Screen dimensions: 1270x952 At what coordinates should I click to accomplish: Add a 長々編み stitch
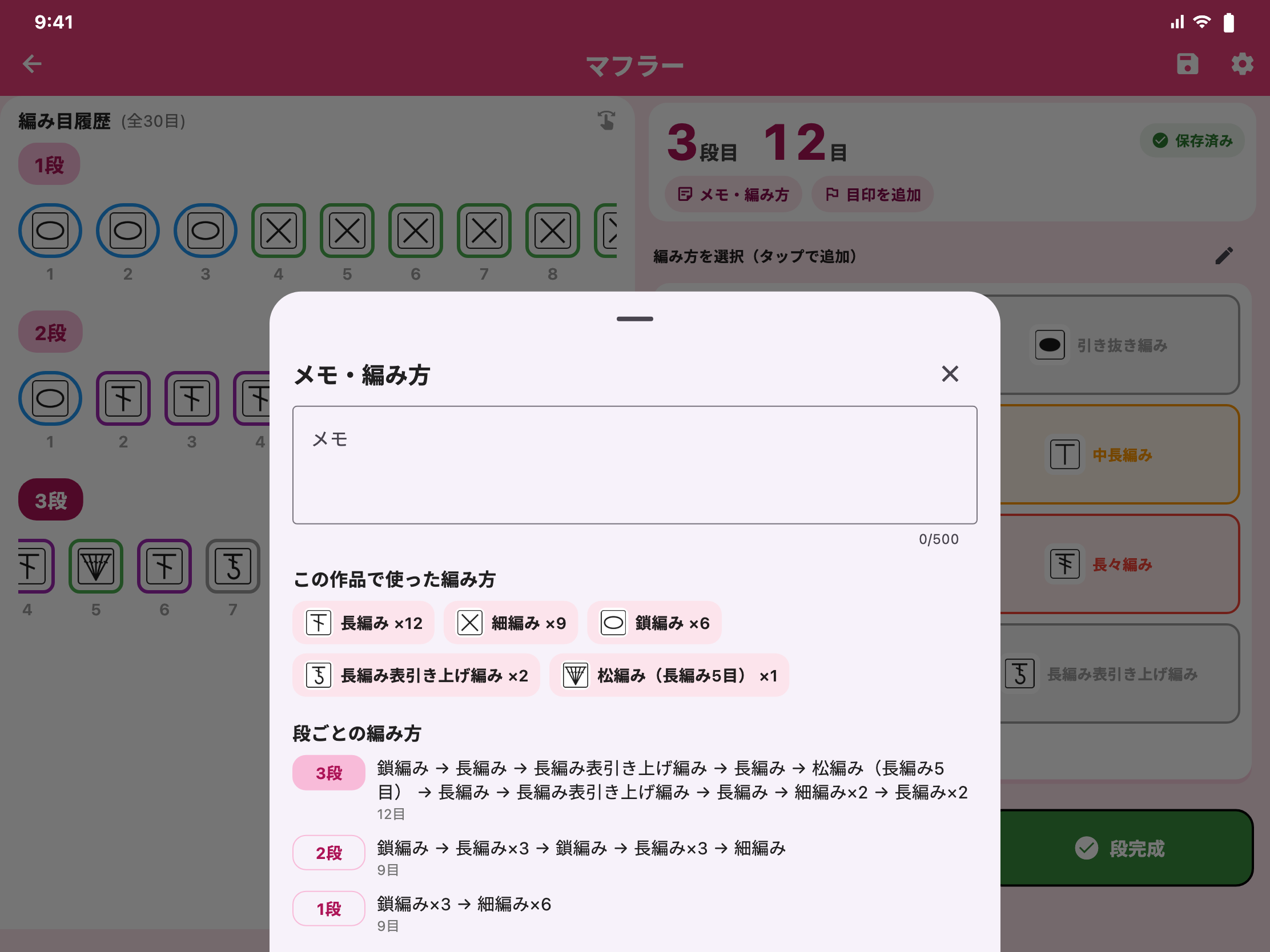[1120, 564]
